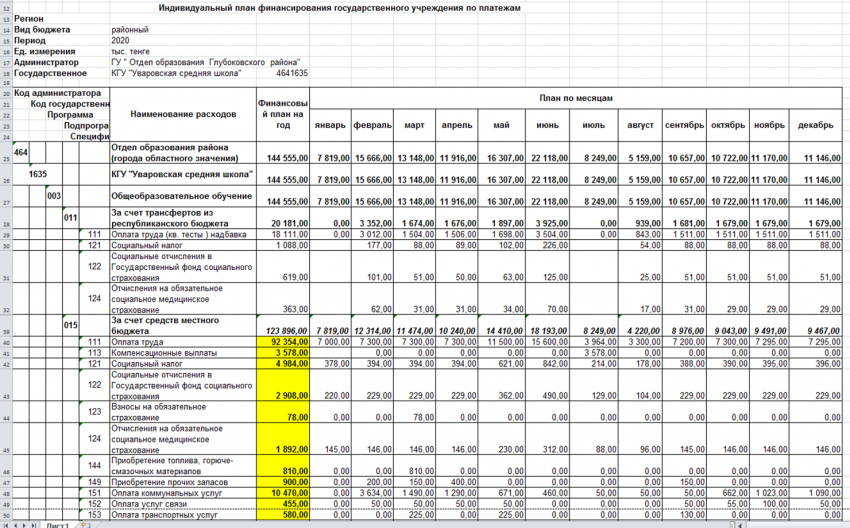Click the 'июнь' month header
The height and width of the screenshot is (528, 850).
click(548, 125)
